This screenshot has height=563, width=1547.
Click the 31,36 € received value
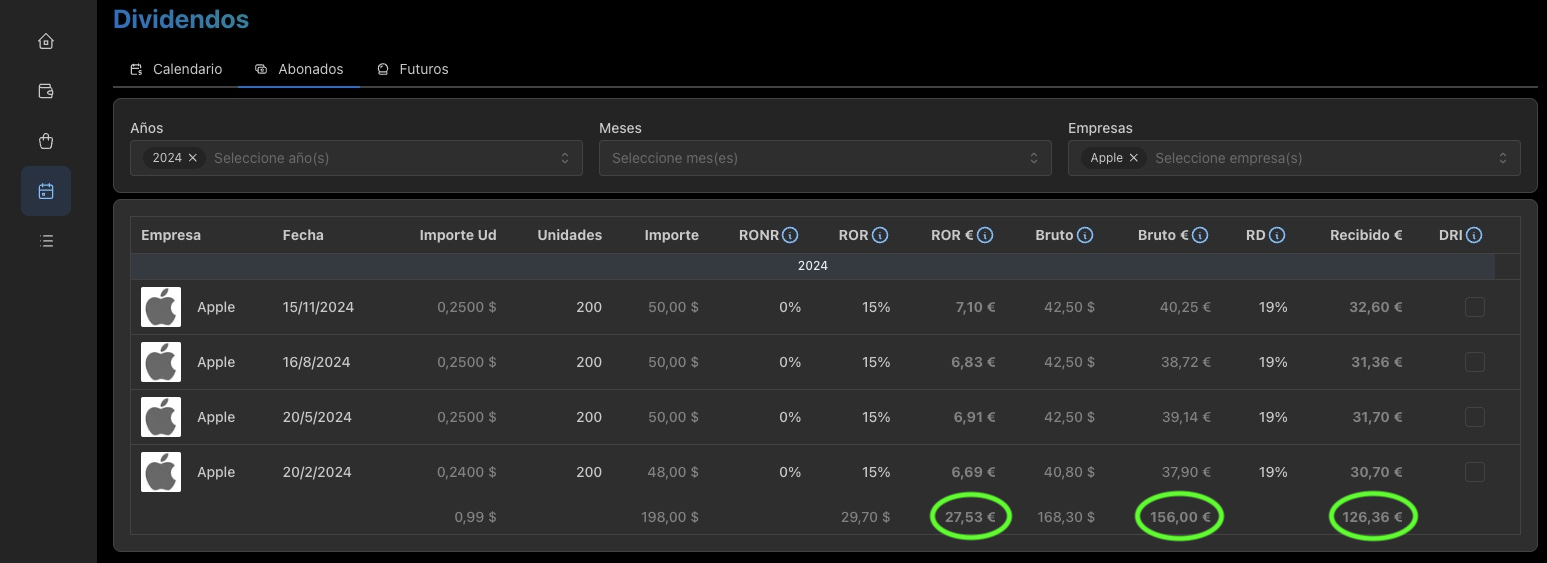click(x=1377, y=362)
